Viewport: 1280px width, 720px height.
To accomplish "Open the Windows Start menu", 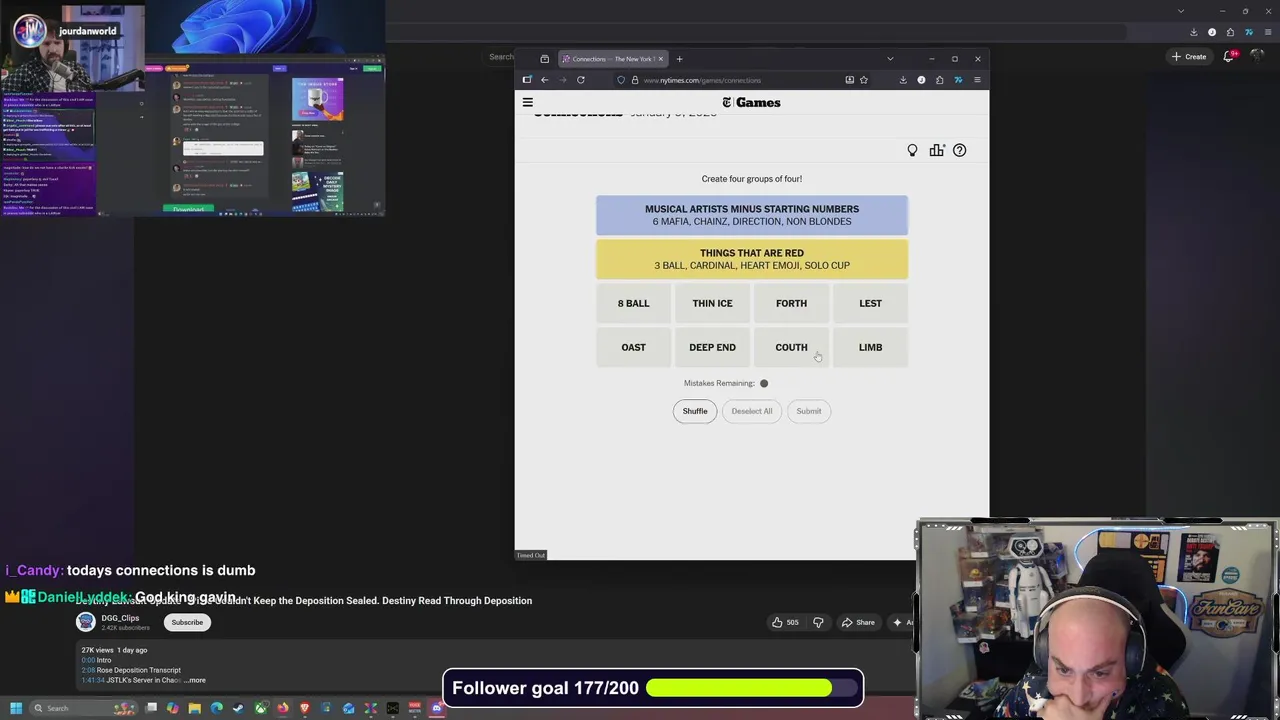I will click(16, 708).
